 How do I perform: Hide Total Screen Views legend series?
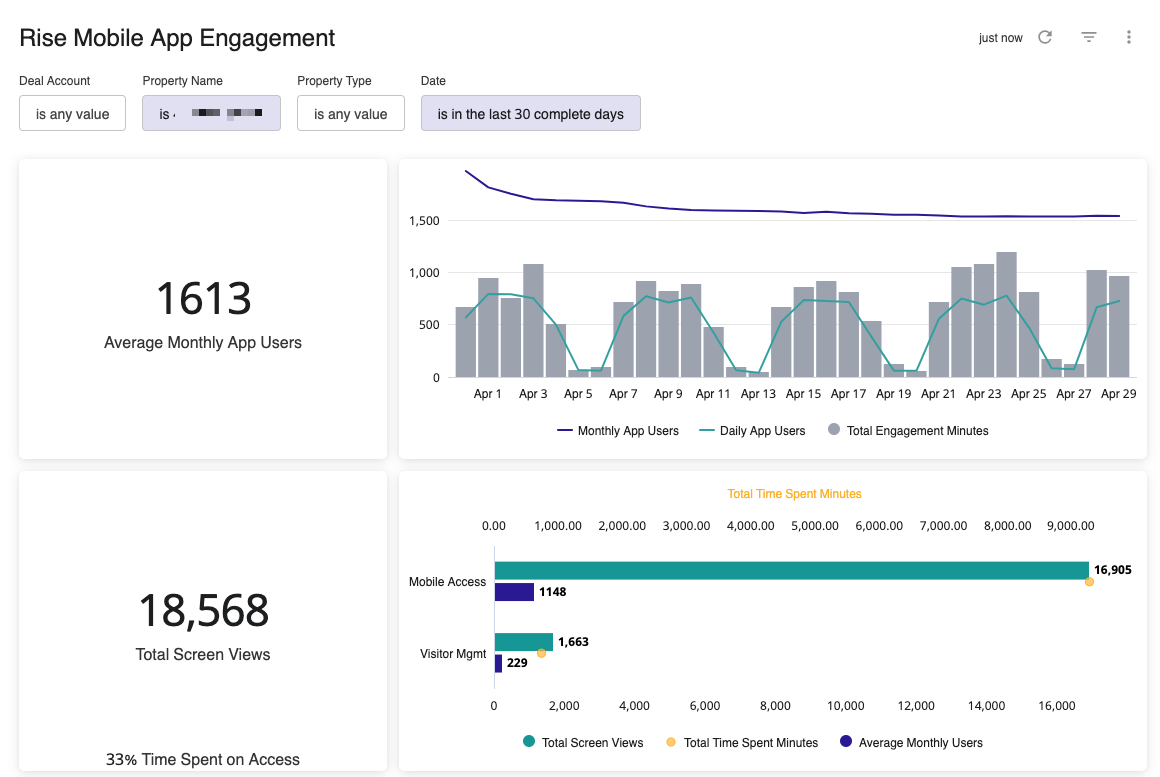tap(582, 743)
